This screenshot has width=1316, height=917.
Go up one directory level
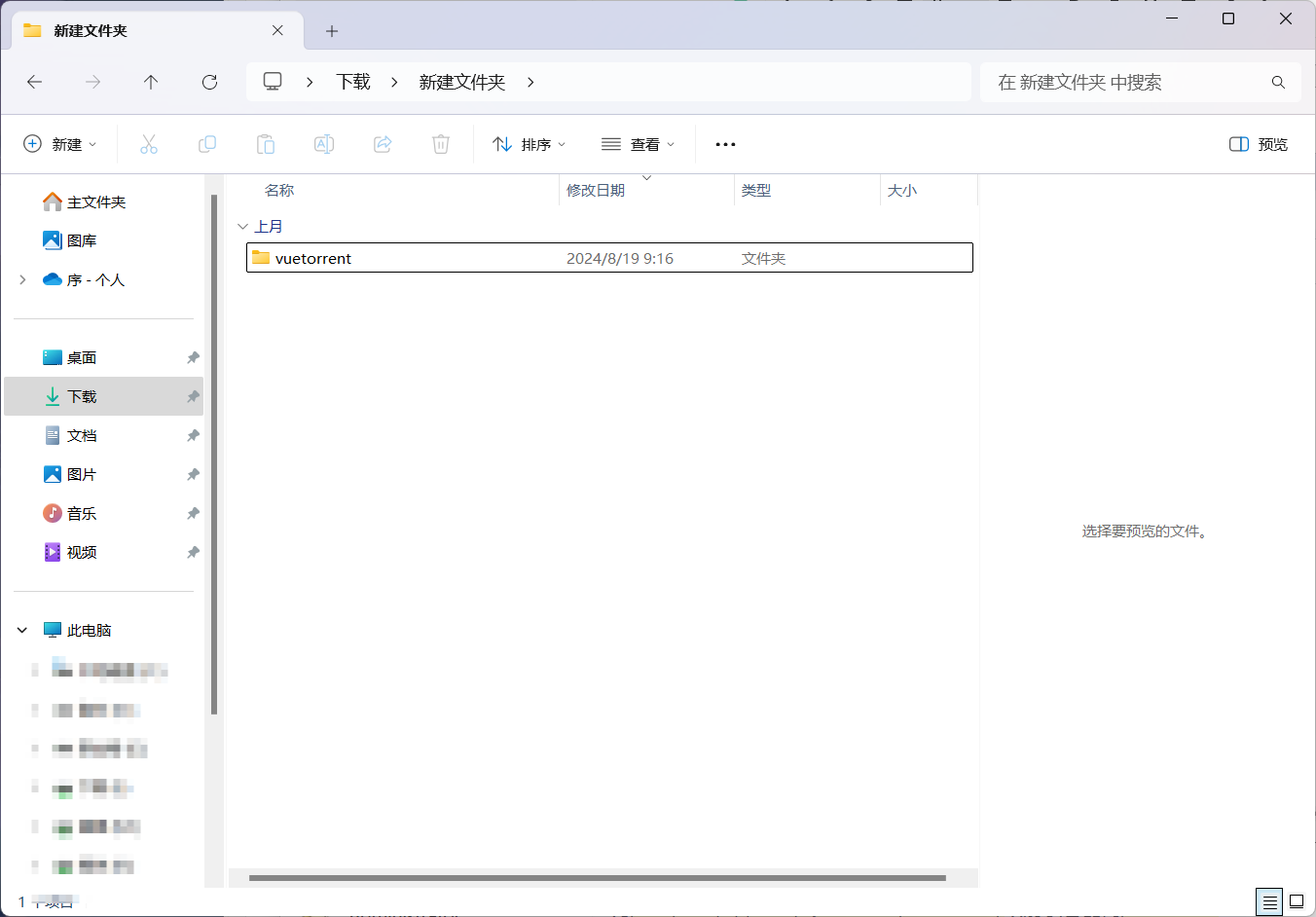tap(151, 82)
